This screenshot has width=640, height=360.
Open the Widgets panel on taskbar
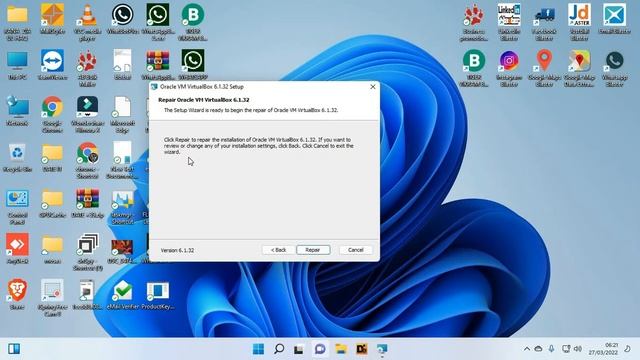click(x=14, y=349)
